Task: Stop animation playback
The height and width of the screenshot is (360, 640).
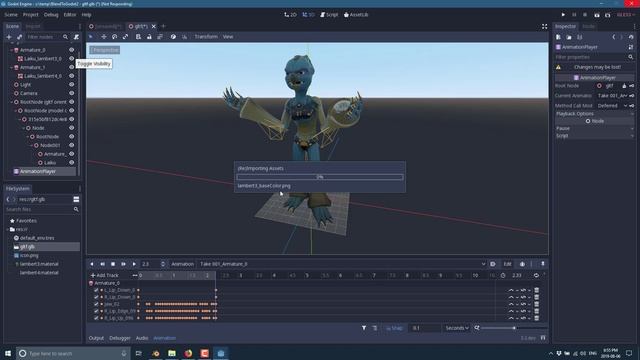Action: click(x=113, y=264)
